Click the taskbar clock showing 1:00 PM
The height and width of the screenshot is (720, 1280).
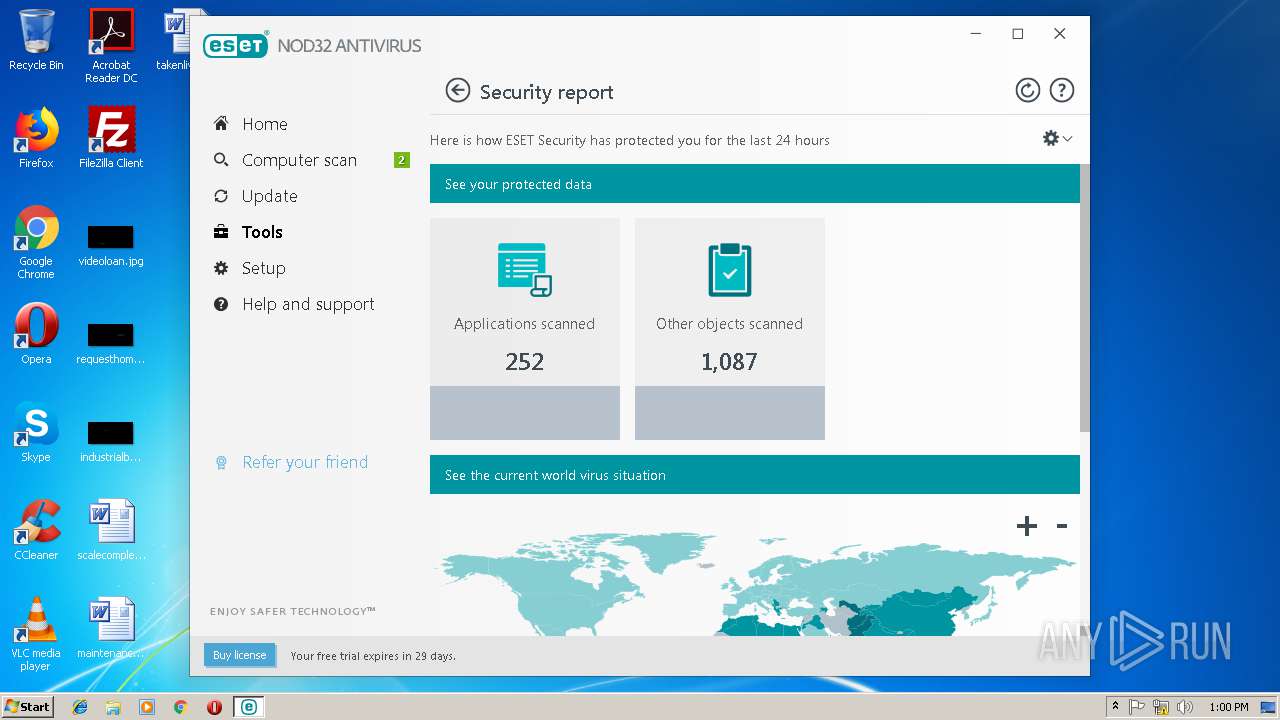click(1229, 707)
